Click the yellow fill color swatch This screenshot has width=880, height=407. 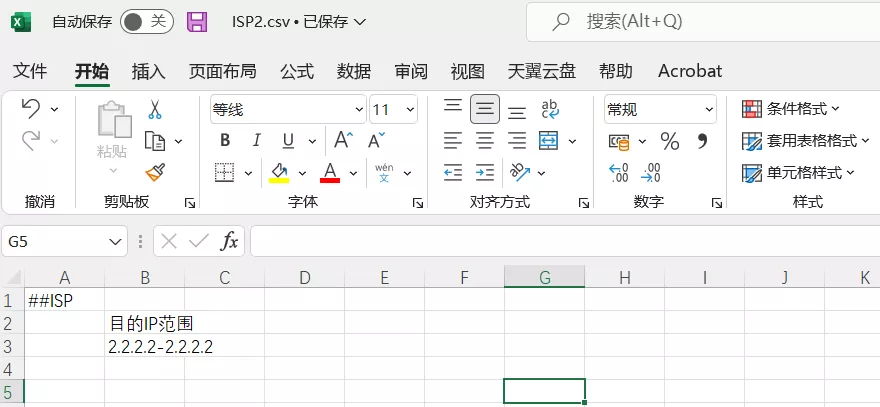coord(279,173)
